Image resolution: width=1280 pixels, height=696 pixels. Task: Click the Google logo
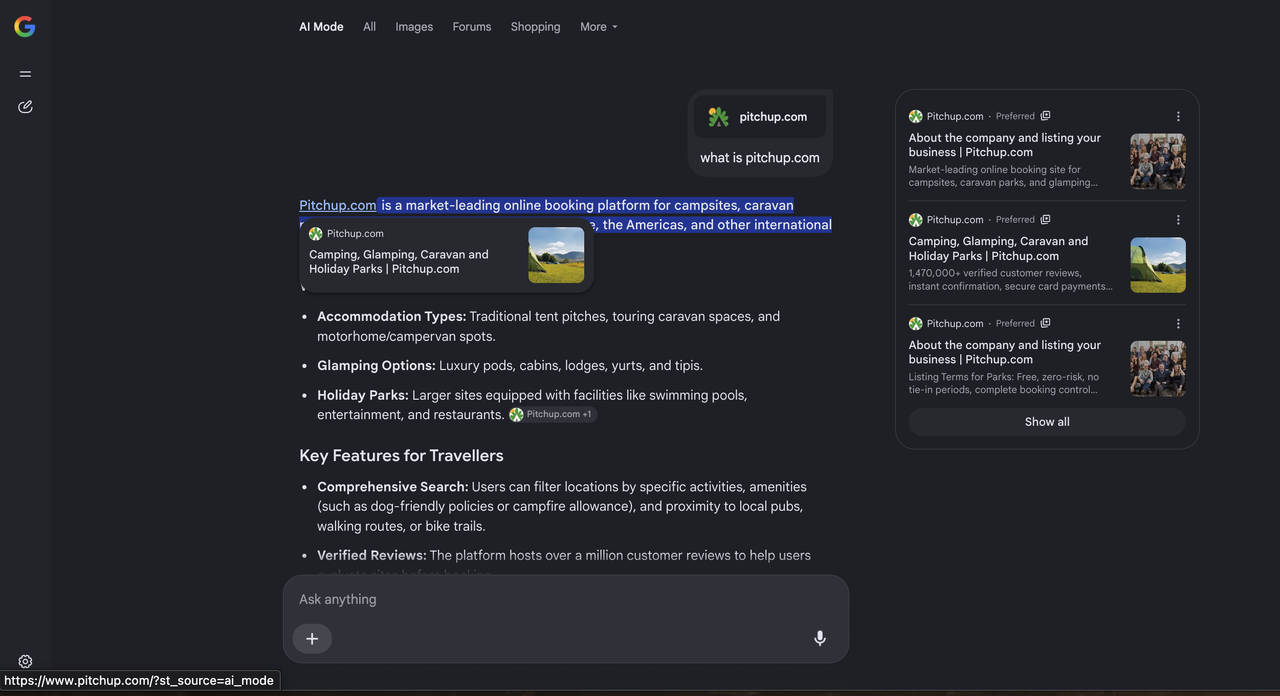tap(25, 27)
